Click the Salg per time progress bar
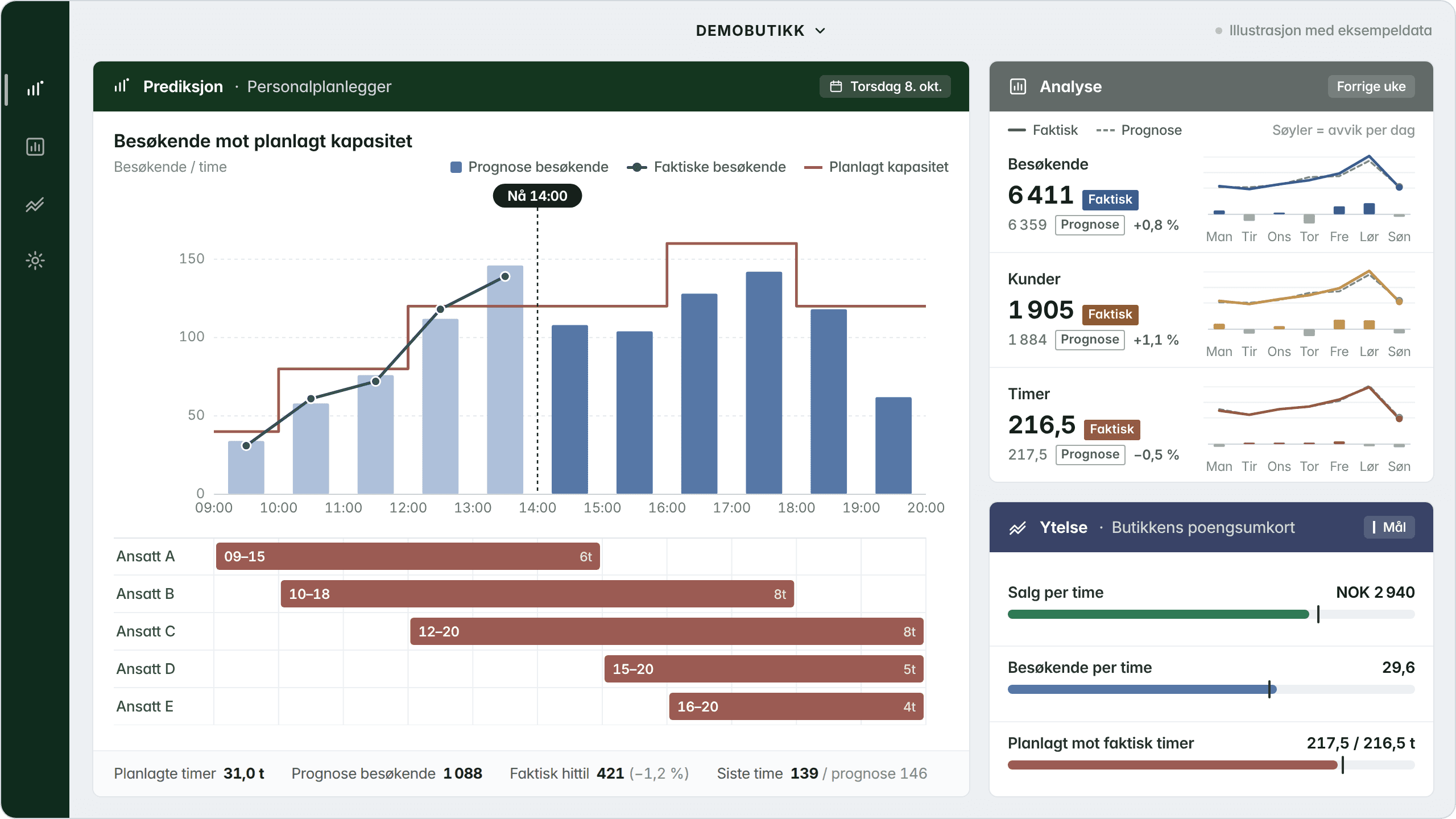Viewport: 1456px width, 819px height. pyautogui.click(x=1211, y=614)
